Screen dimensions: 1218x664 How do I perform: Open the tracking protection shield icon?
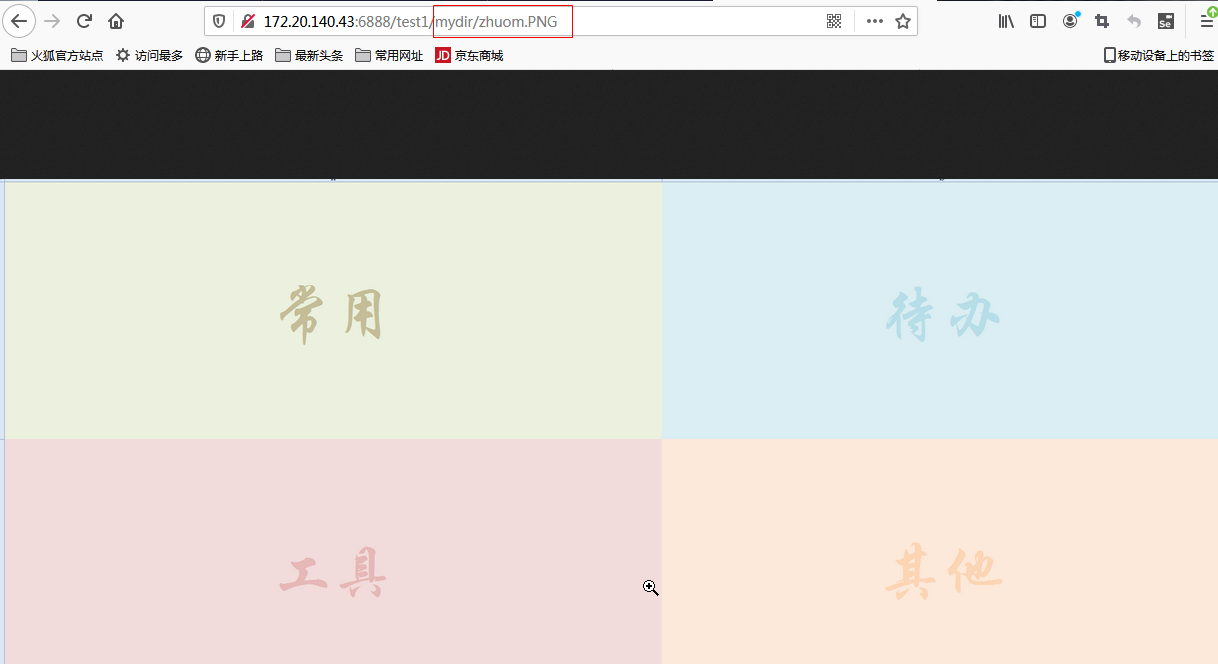(219, 21)
